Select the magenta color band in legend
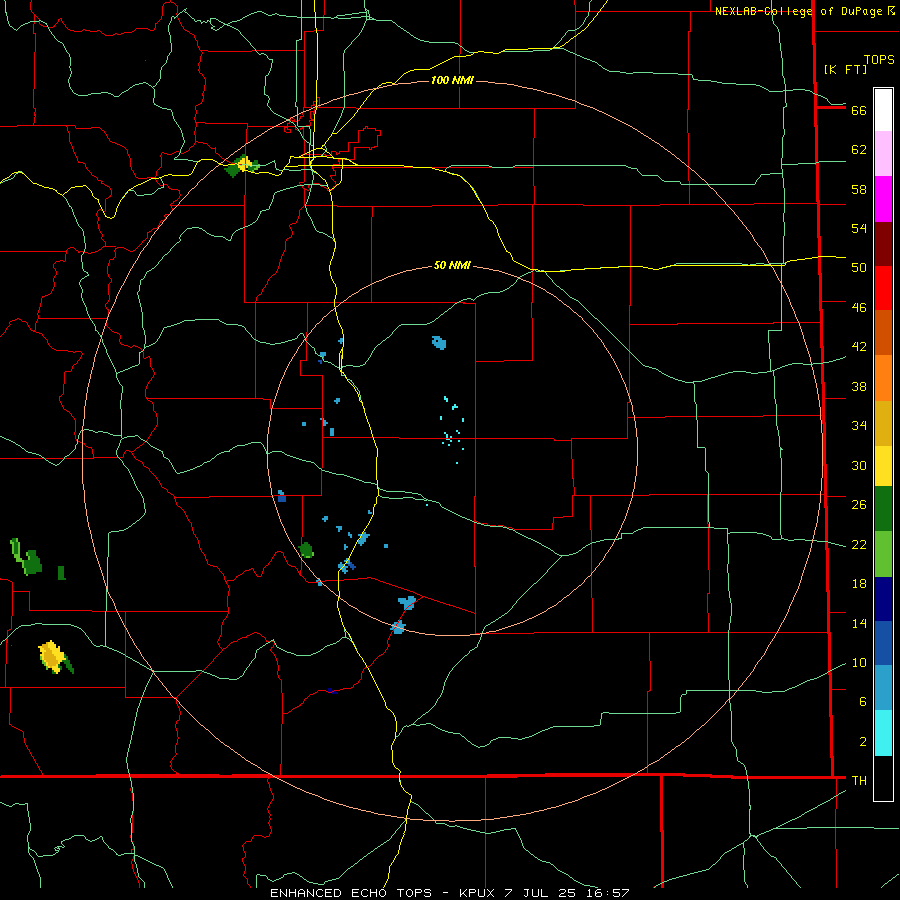This screenshot has width=900, height=900. coord(883,199)
